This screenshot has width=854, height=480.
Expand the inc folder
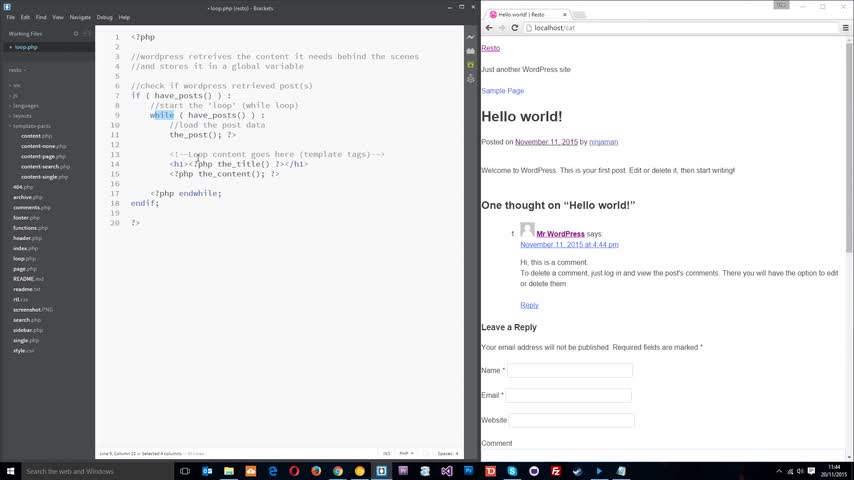pyautogui.click(x=16, y=86)
